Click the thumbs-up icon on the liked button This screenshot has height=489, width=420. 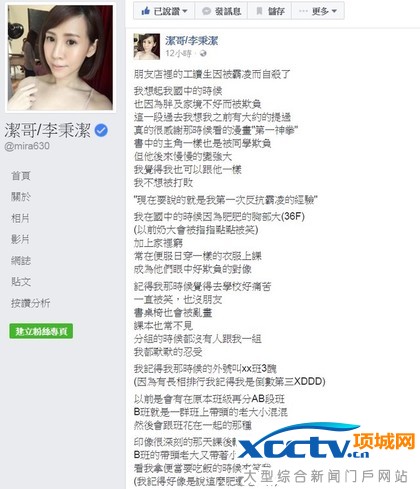pyautogui.click(x=145, y=11)
